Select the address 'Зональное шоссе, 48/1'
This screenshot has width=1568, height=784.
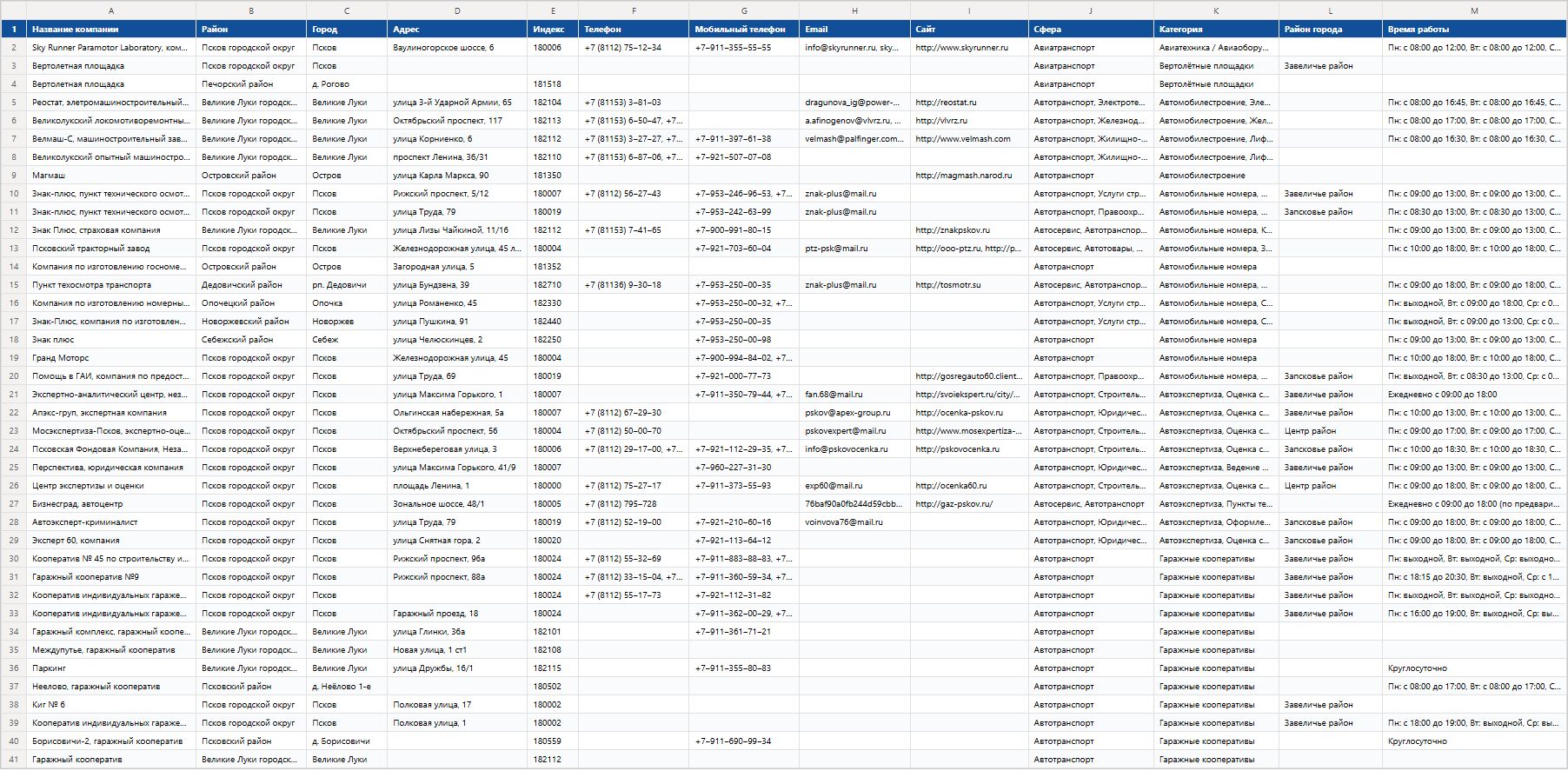(457, 504)
